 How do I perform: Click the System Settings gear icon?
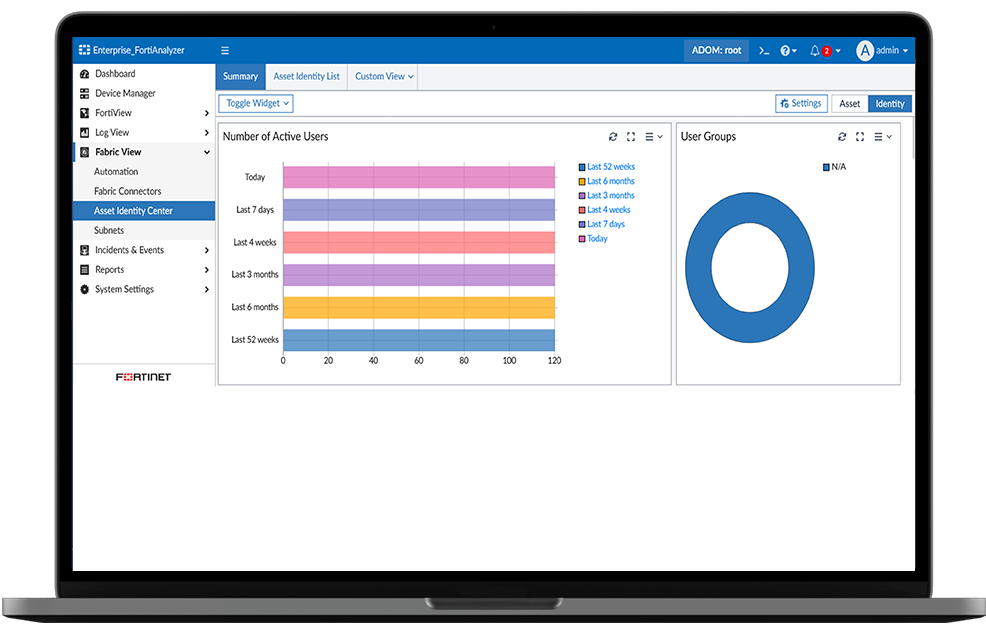click(84, 289)
